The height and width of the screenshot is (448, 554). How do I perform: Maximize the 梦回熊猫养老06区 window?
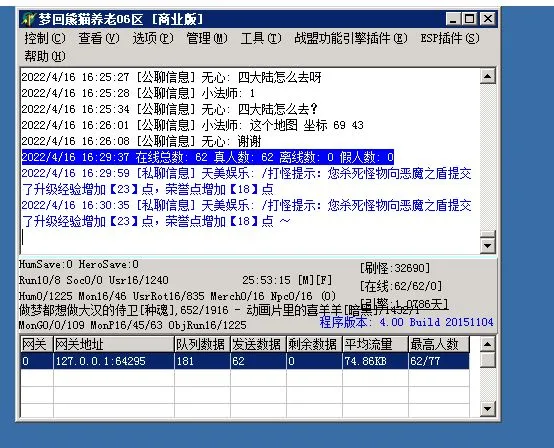(x=470, y=19)
